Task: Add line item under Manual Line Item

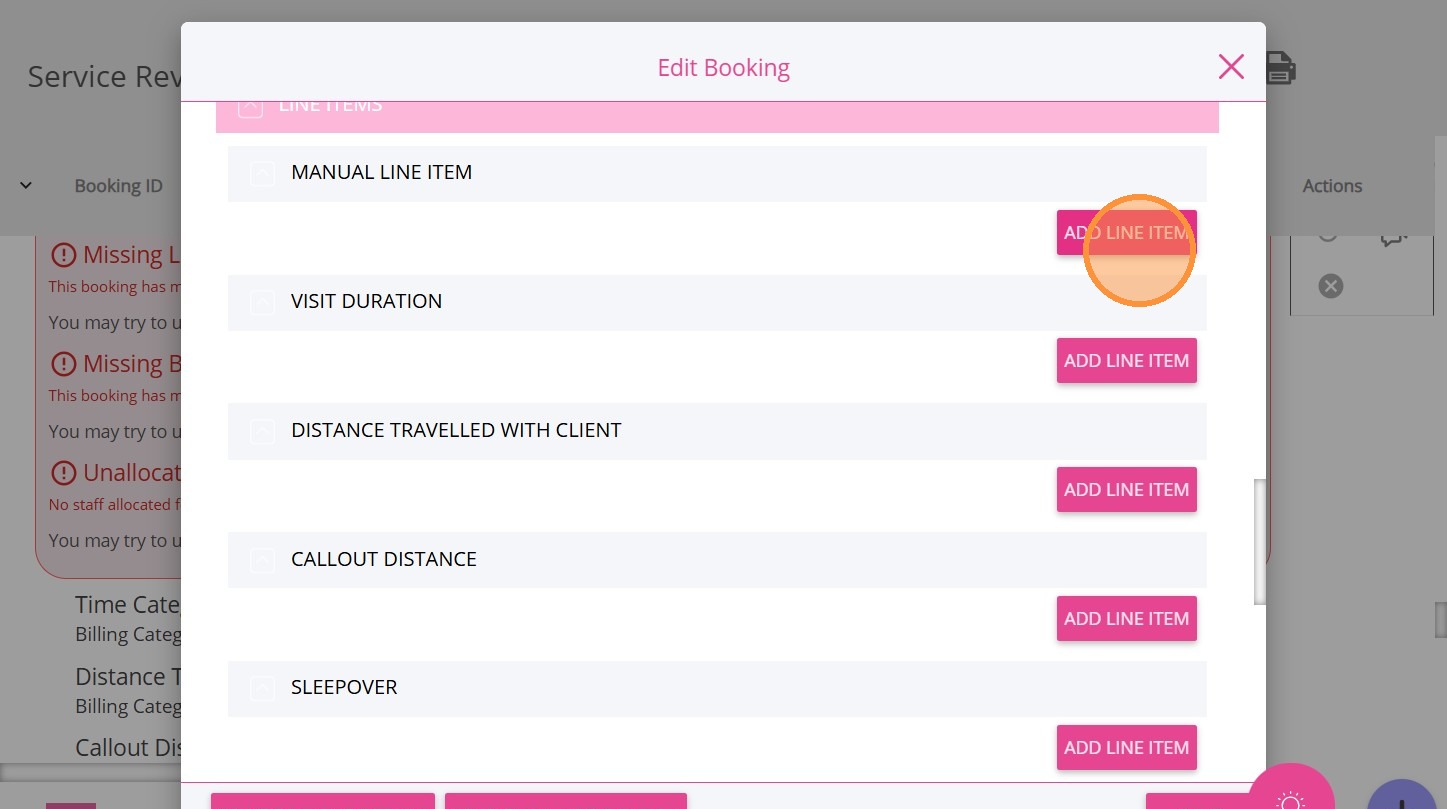Action: (x=1126, y=233)
